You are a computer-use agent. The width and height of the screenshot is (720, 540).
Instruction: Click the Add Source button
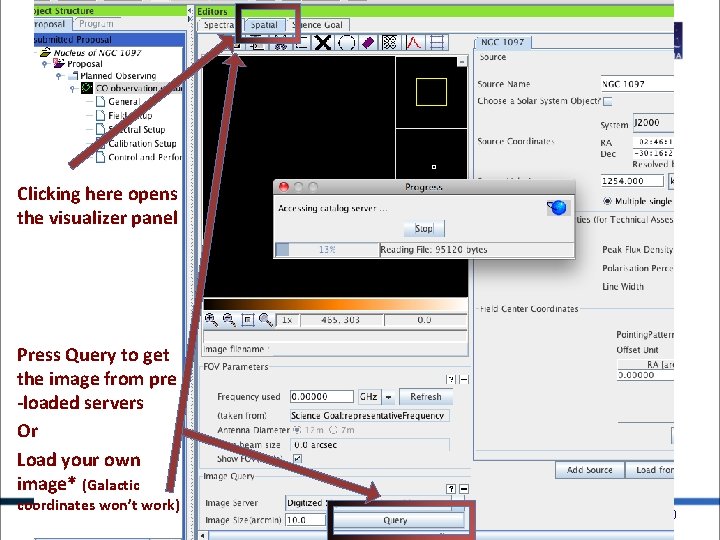tap(590, 470)
